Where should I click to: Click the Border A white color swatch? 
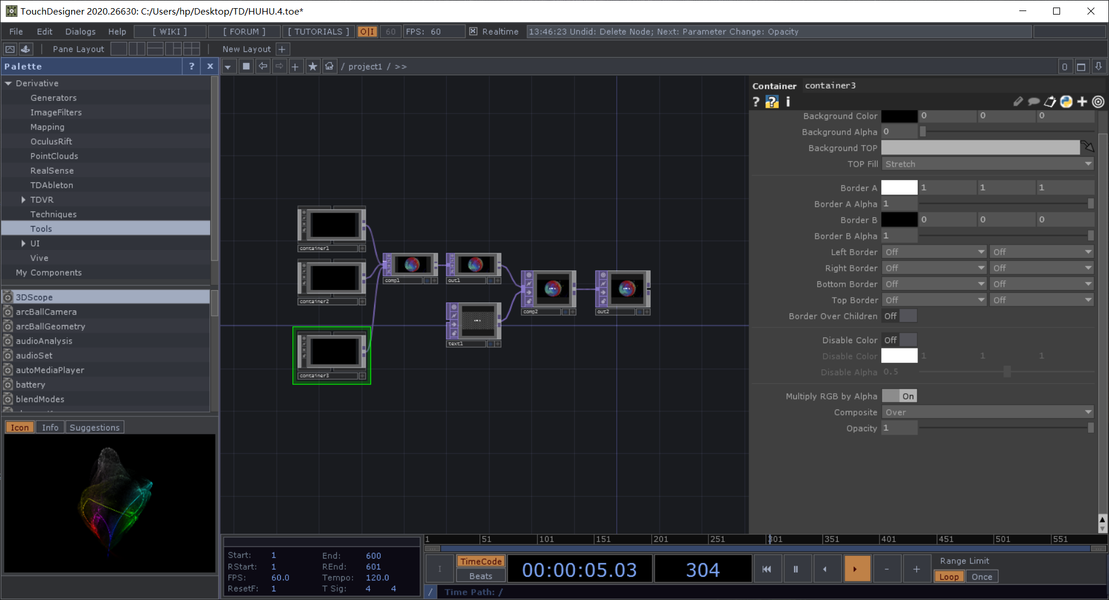pos(899,188)
